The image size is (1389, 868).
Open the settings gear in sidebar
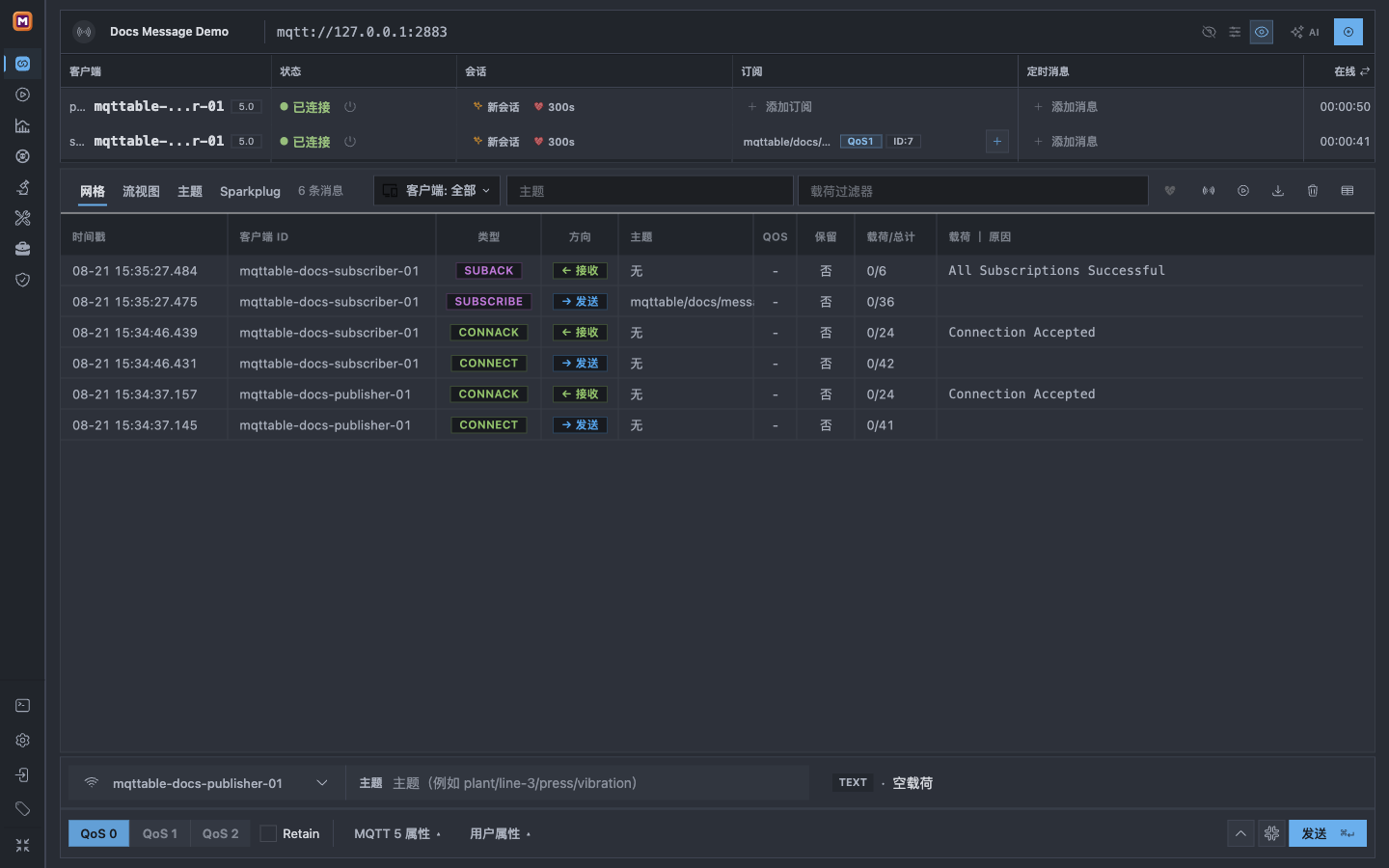point(22,741)
